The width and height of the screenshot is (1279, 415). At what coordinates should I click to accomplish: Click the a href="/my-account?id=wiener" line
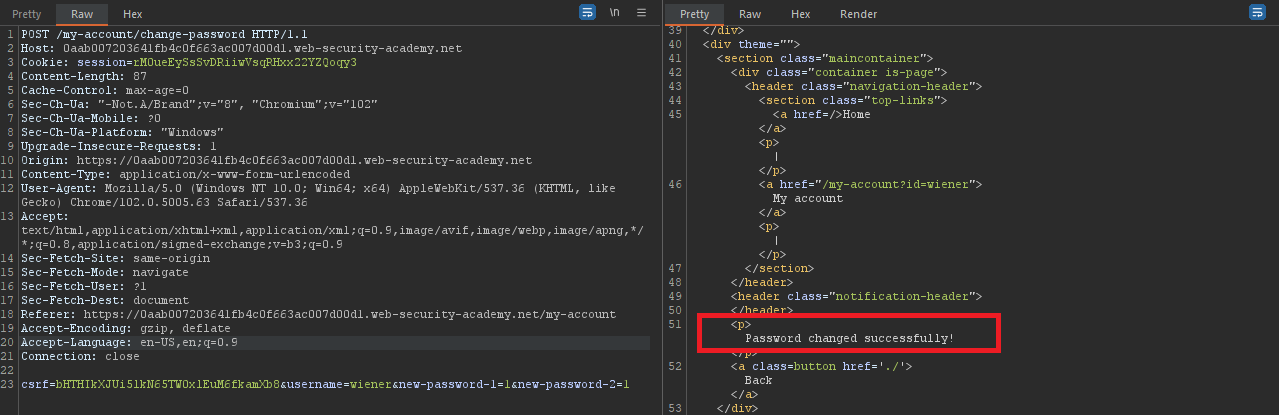pos(871,184)
